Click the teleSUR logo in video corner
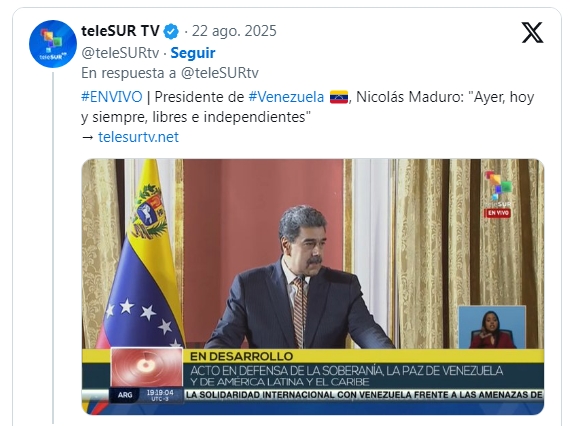The width and height of the screenshot is (573, 426). (498, 189)
